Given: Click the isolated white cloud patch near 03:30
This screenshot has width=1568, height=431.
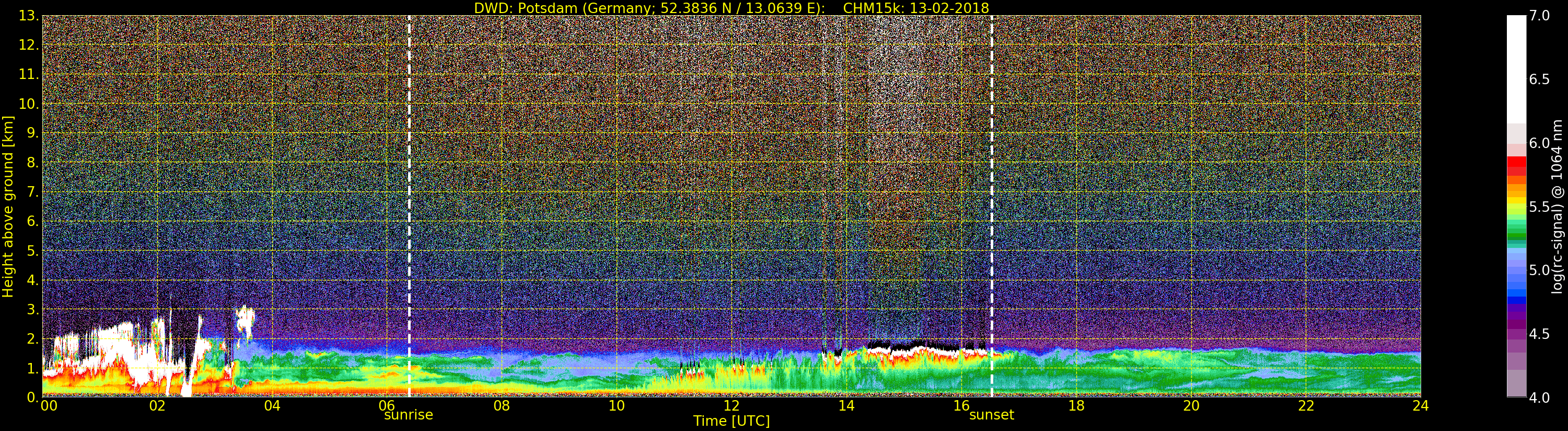Looking at the screenshot, I should point(245,321).
